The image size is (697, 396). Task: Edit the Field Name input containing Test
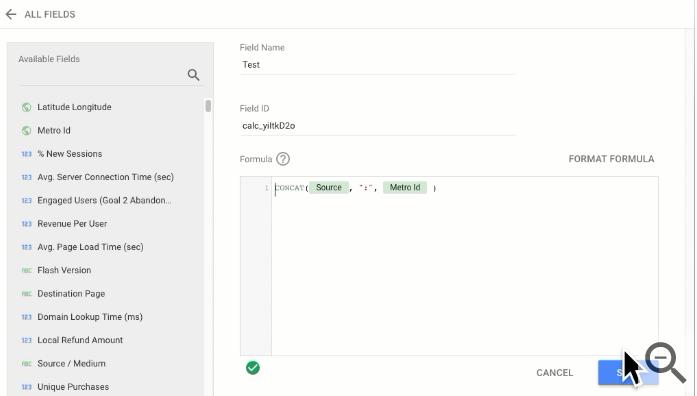377,65
